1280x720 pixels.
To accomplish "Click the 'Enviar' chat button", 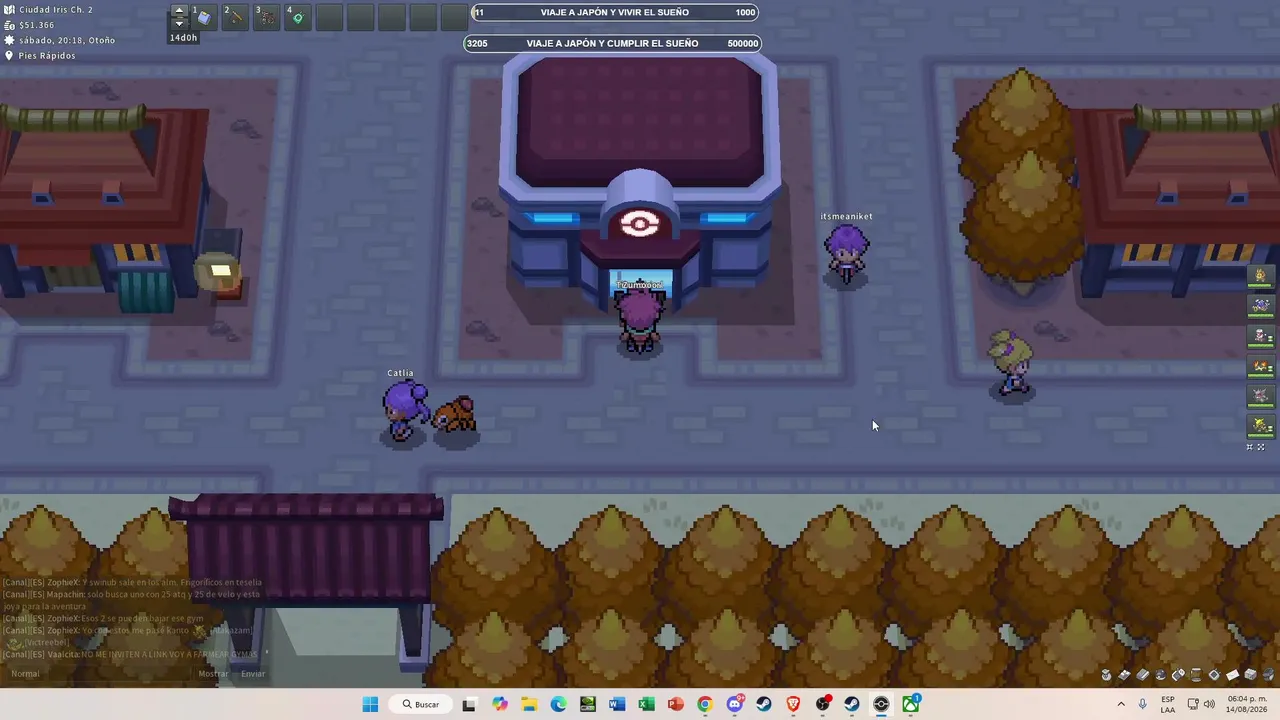I will click(253, 674).
